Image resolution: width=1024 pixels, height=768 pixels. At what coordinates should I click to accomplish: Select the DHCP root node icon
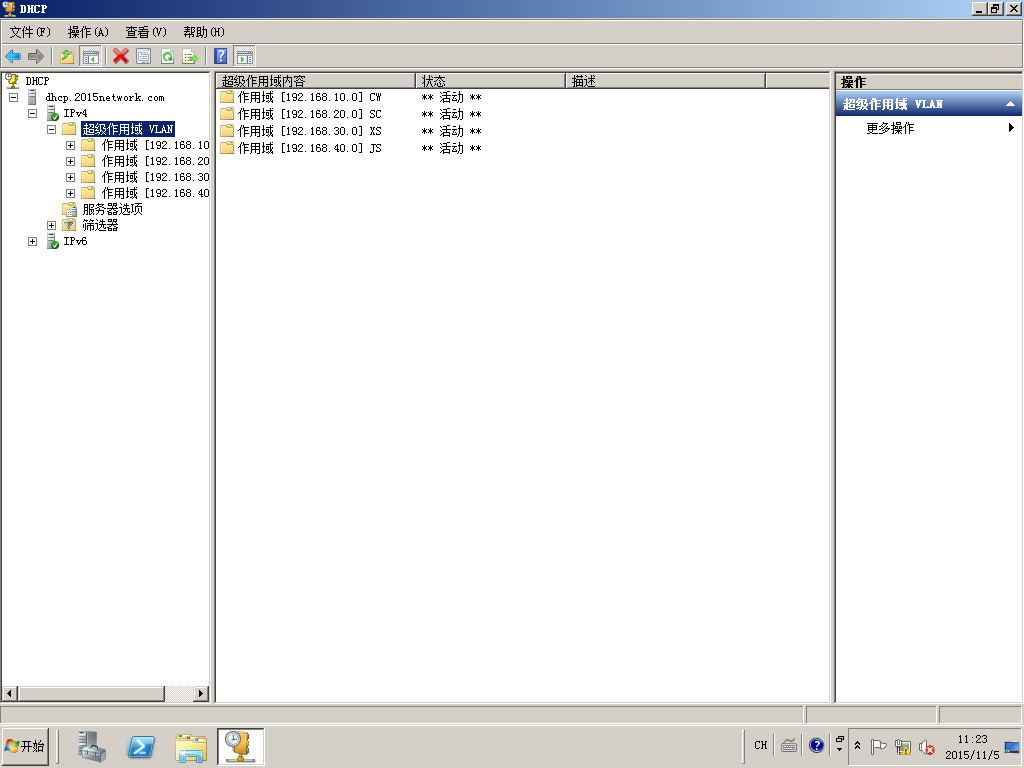pos(12,81)
